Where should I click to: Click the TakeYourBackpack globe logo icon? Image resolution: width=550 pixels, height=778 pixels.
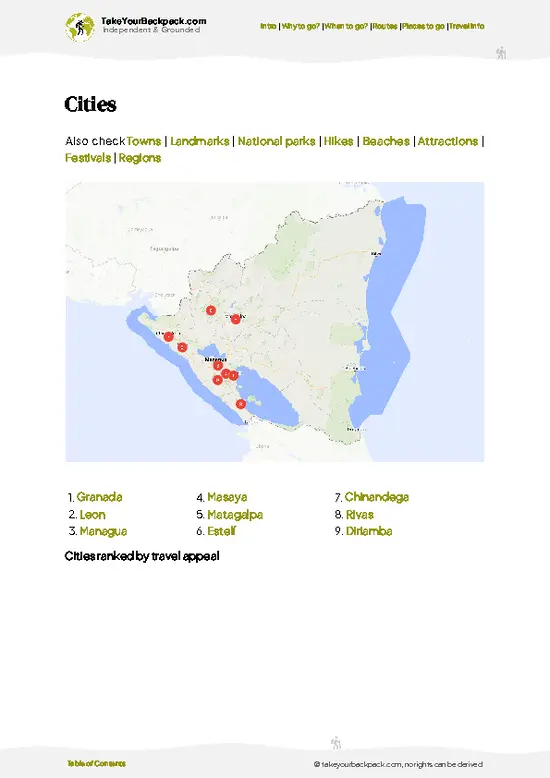tap(79, 27)
